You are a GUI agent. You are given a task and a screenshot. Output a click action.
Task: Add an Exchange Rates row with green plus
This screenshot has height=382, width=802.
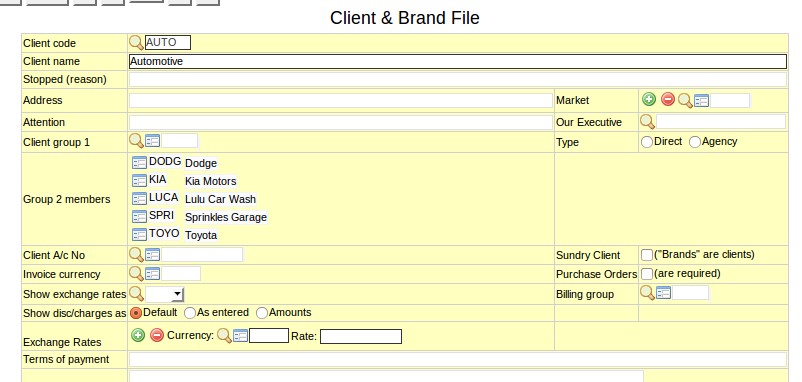tap(138, 335)
